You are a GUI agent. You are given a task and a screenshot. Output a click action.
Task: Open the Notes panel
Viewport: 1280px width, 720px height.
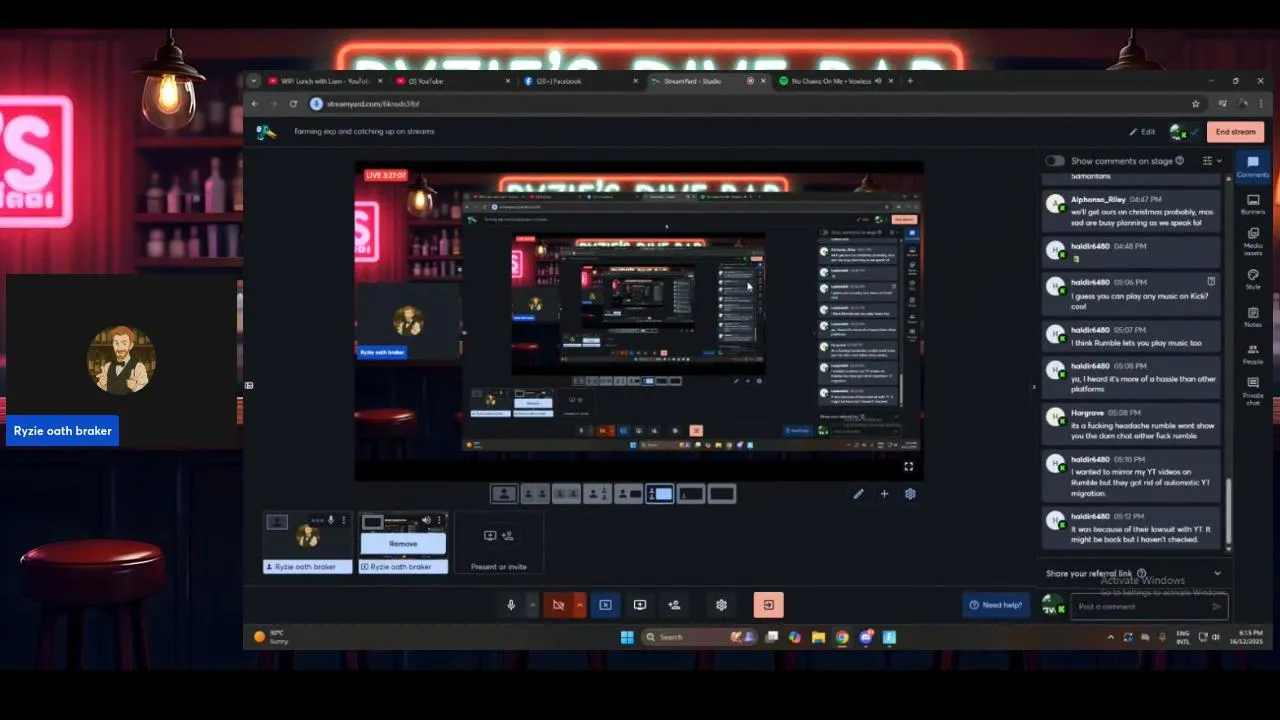click(x=1253, y=318)
